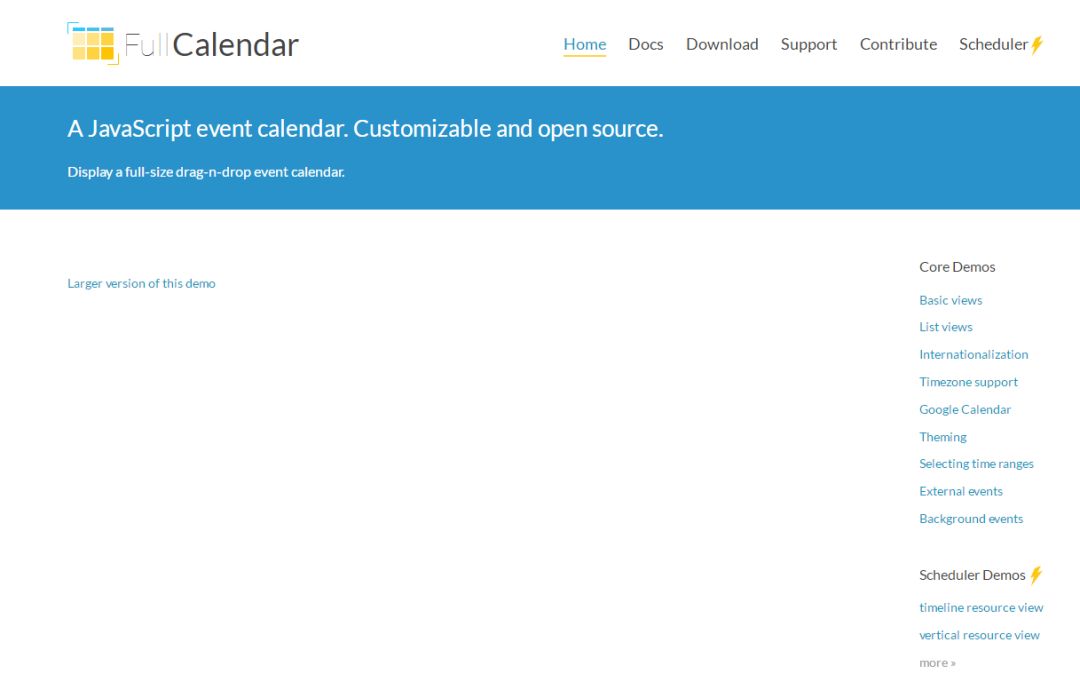Open the Internationalization demo link
This screenshot has width=1080, height=674.
click(x=973, y=355)
